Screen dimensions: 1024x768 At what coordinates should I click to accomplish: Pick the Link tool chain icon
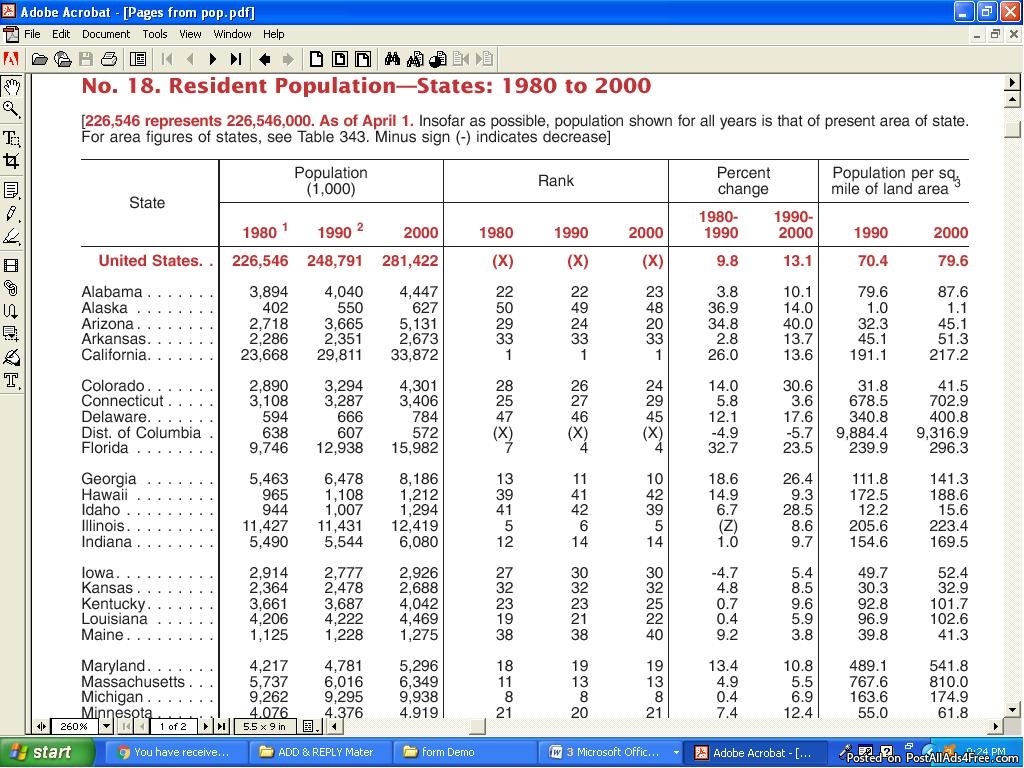pos(11,288)
